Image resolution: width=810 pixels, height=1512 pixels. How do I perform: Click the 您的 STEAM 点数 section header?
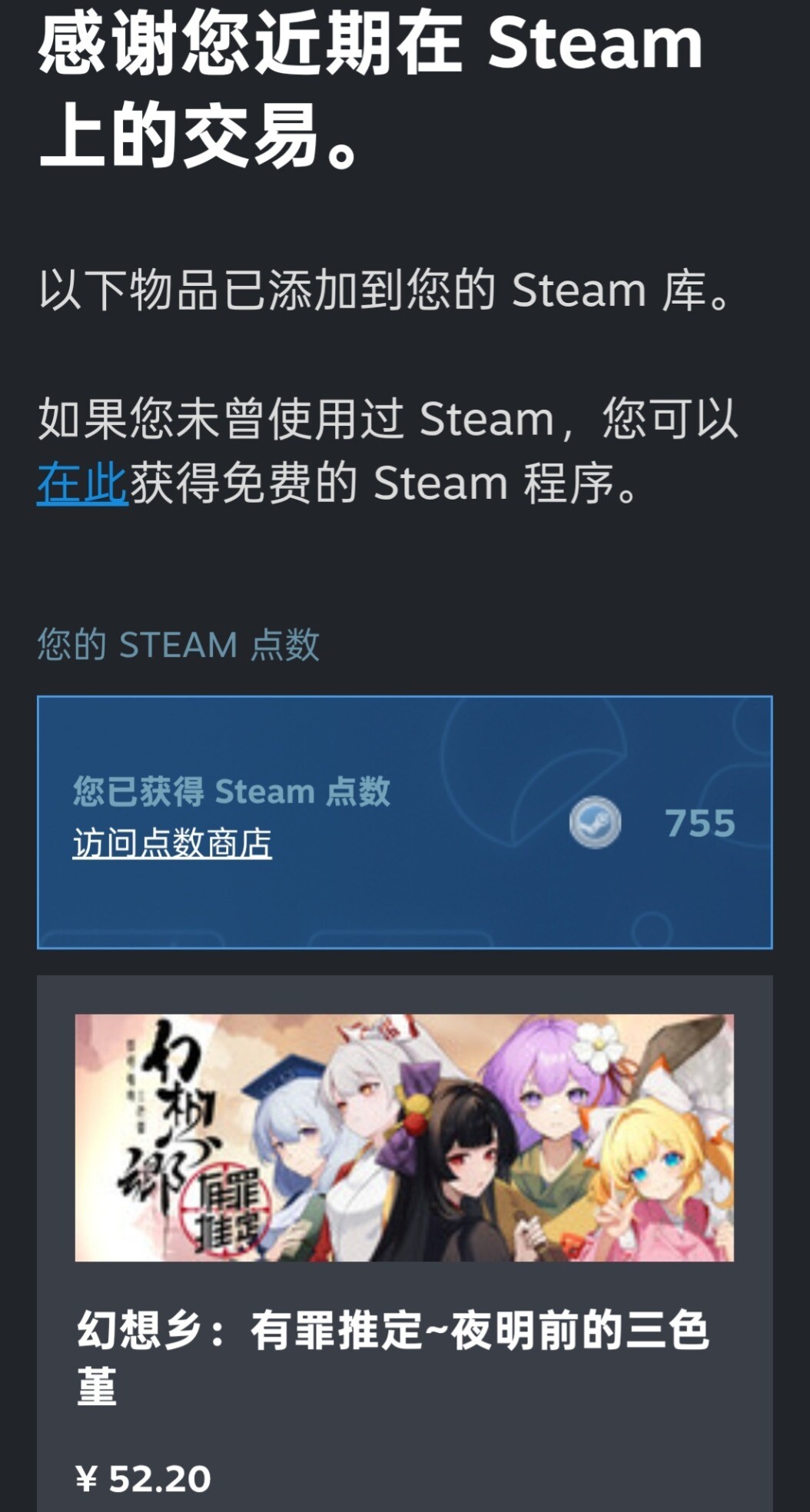[x=178, y=644]
